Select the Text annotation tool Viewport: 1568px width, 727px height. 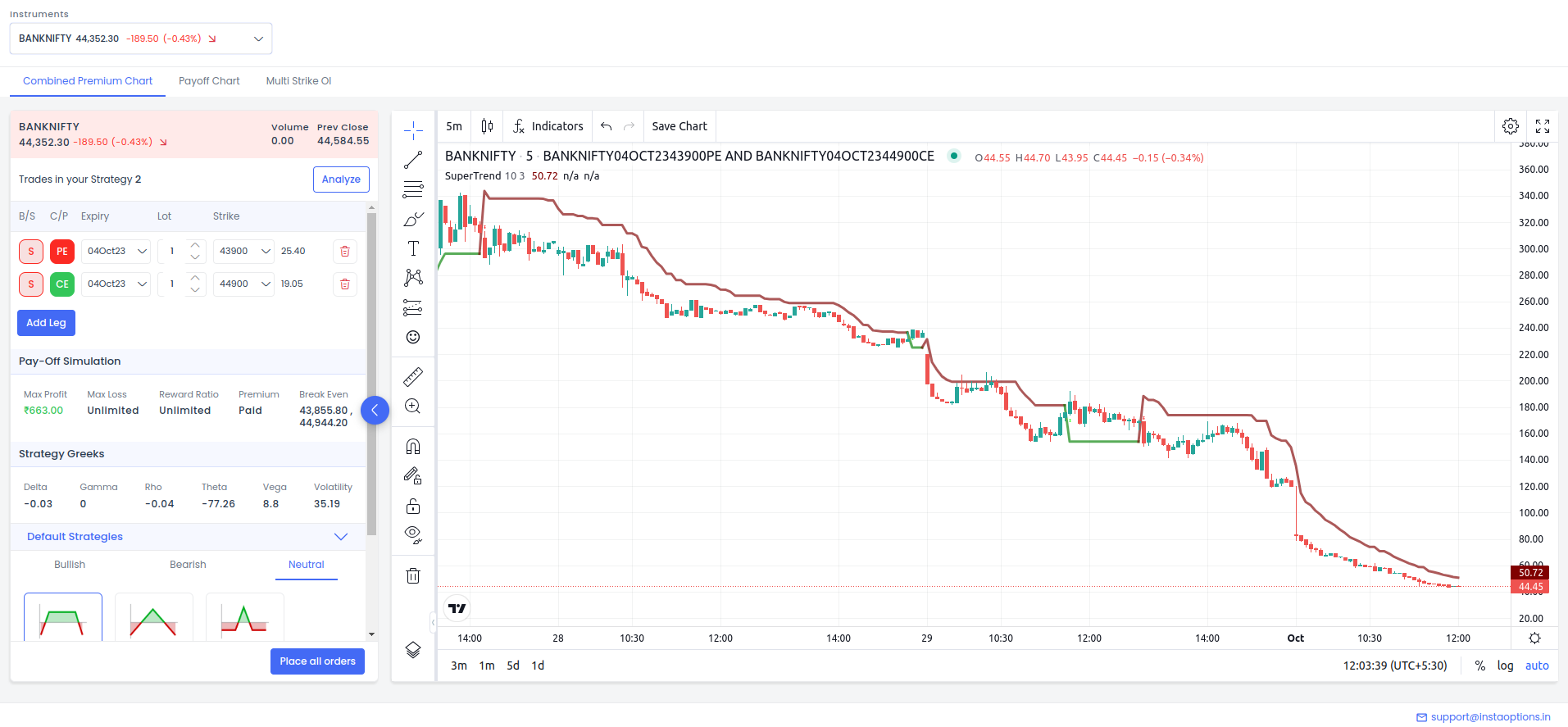click(413, 248)
